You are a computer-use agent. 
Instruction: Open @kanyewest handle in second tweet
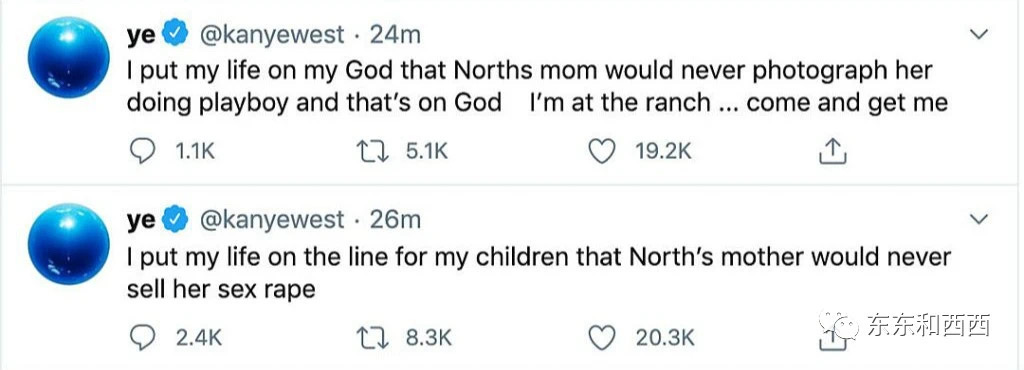[x=271, y=221]
